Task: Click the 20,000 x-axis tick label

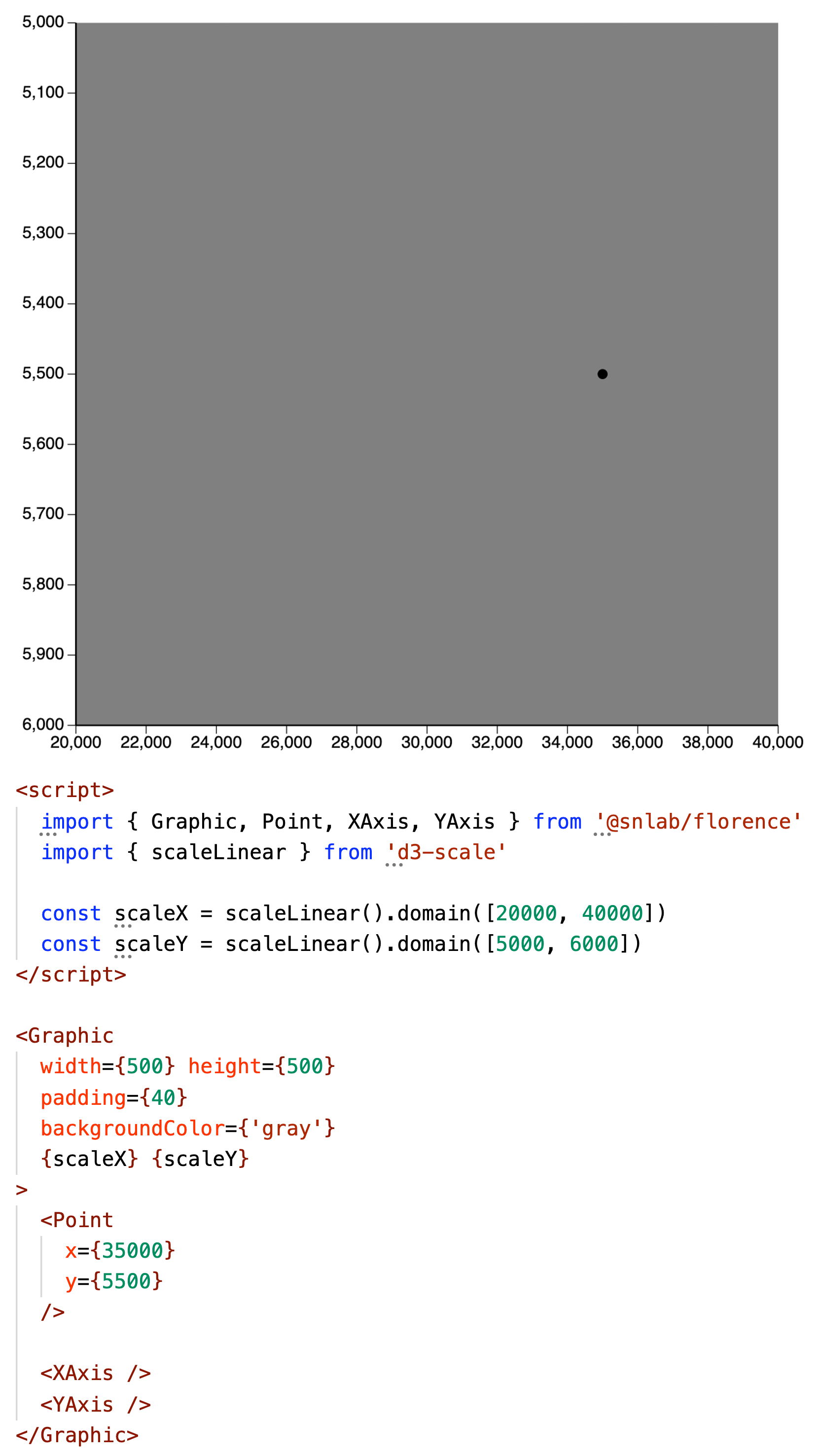Action: pos(76,742)
